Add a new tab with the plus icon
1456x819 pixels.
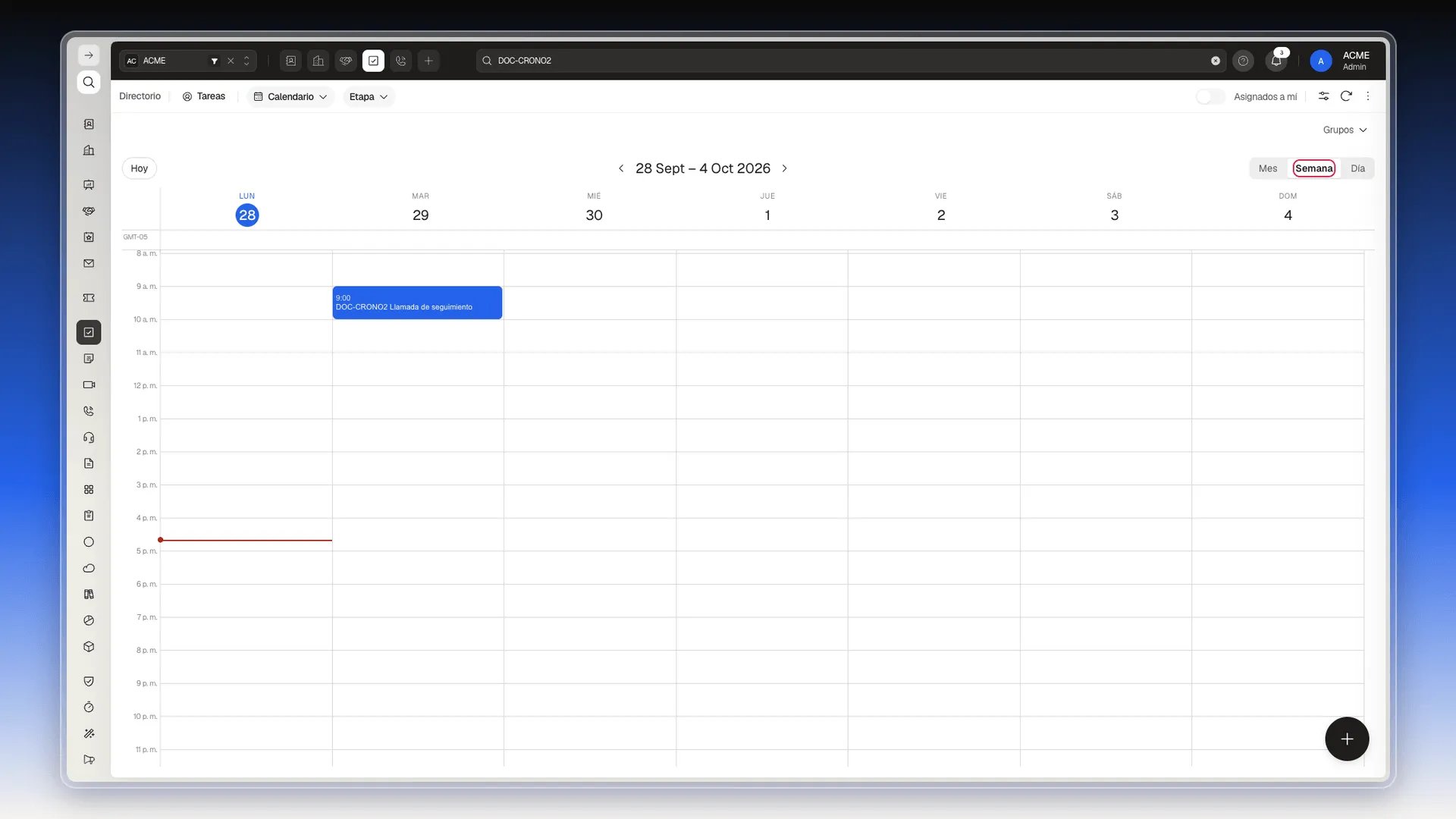(428, 61)
